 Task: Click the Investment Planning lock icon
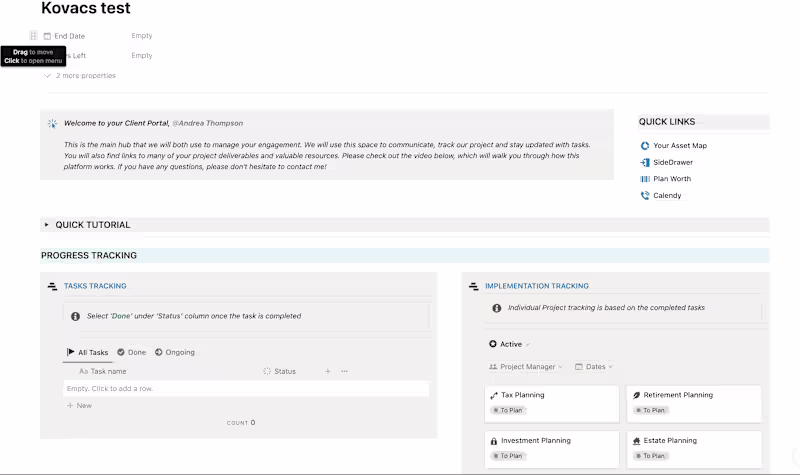(494, 441)
